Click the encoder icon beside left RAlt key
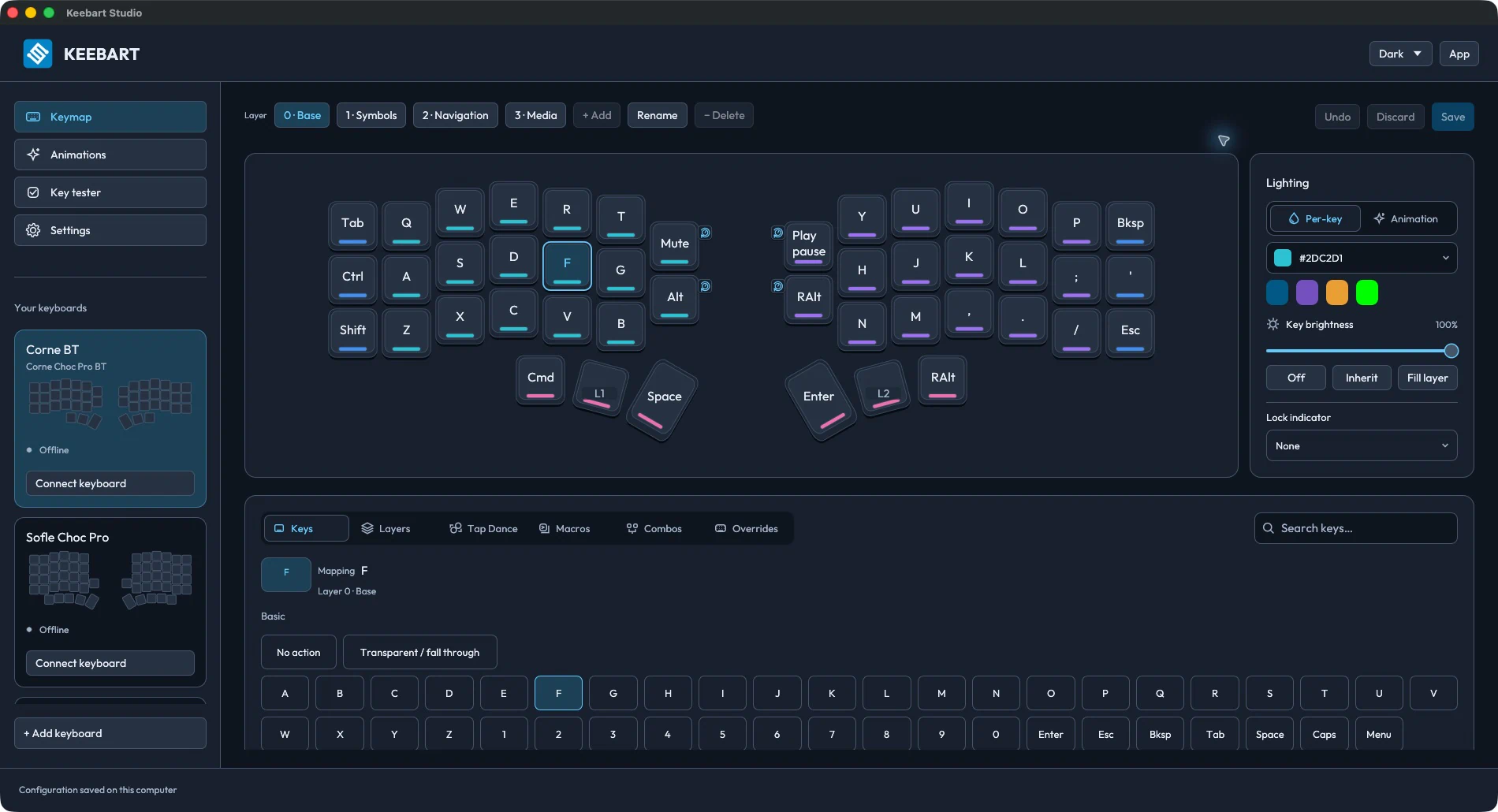 (x=777, y=286)
